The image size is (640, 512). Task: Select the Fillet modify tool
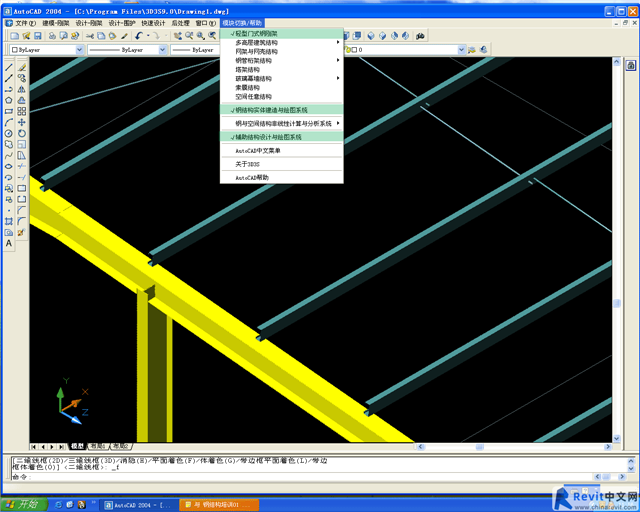coord(22,222)
